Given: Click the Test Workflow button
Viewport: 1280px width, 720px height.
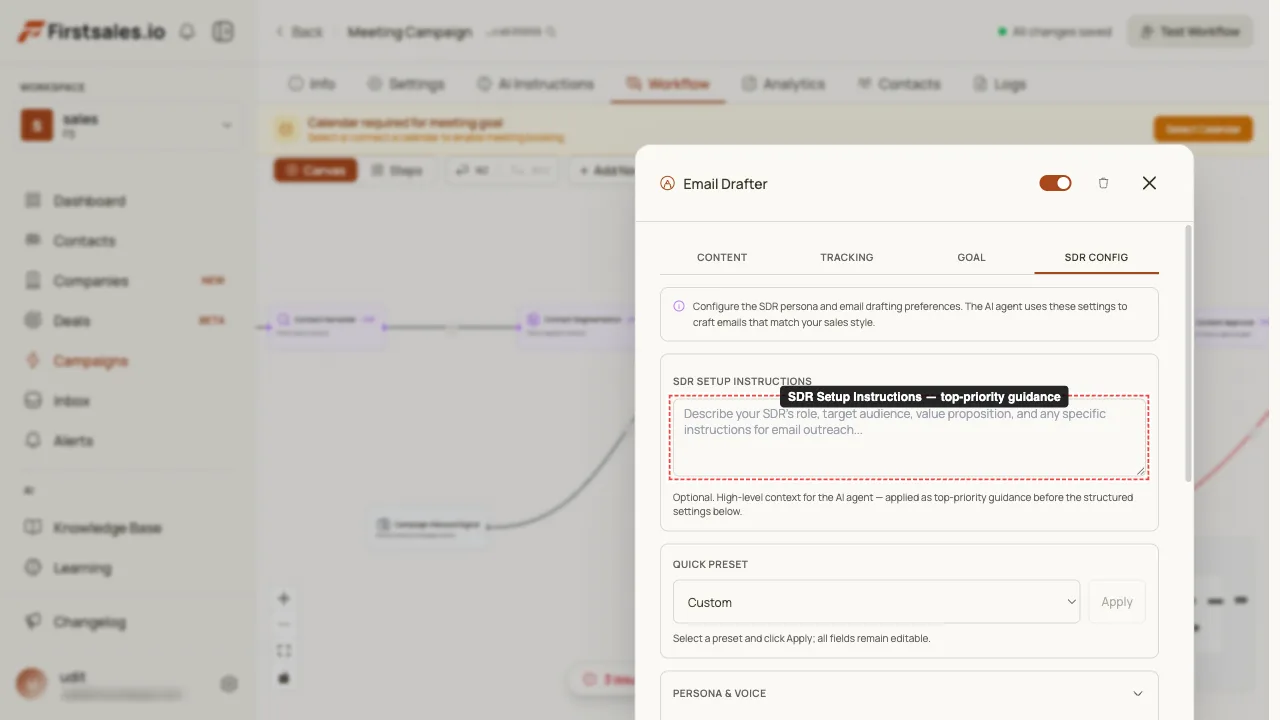Looking at the screenshot, I should 1190,31.
